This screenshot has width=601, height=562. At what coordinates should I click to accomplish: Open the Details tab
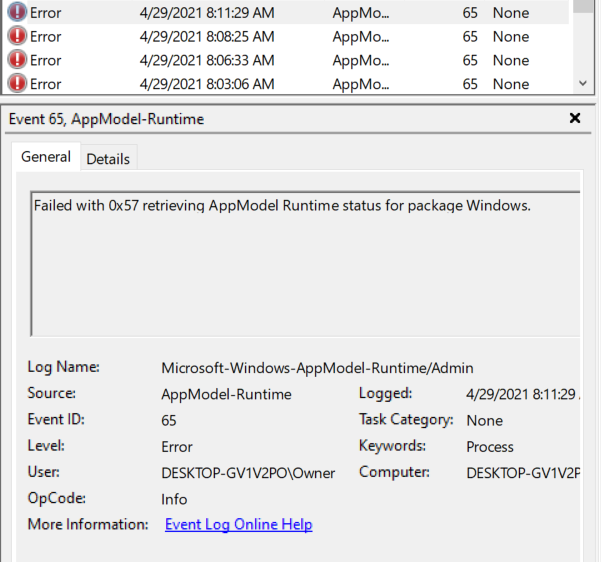click(108, 159)
